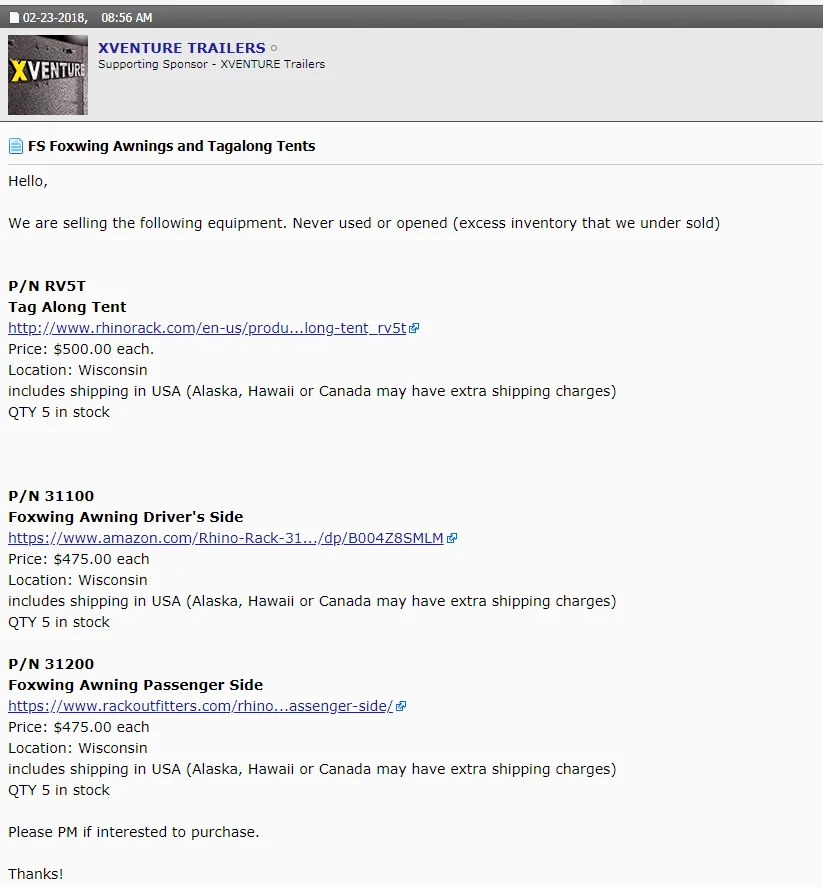Image resolution: width=823 pixels, height=887 pixels.
Task: Click the external link icon after the rackoutfitters URL
Action: (x=401, y=706)
